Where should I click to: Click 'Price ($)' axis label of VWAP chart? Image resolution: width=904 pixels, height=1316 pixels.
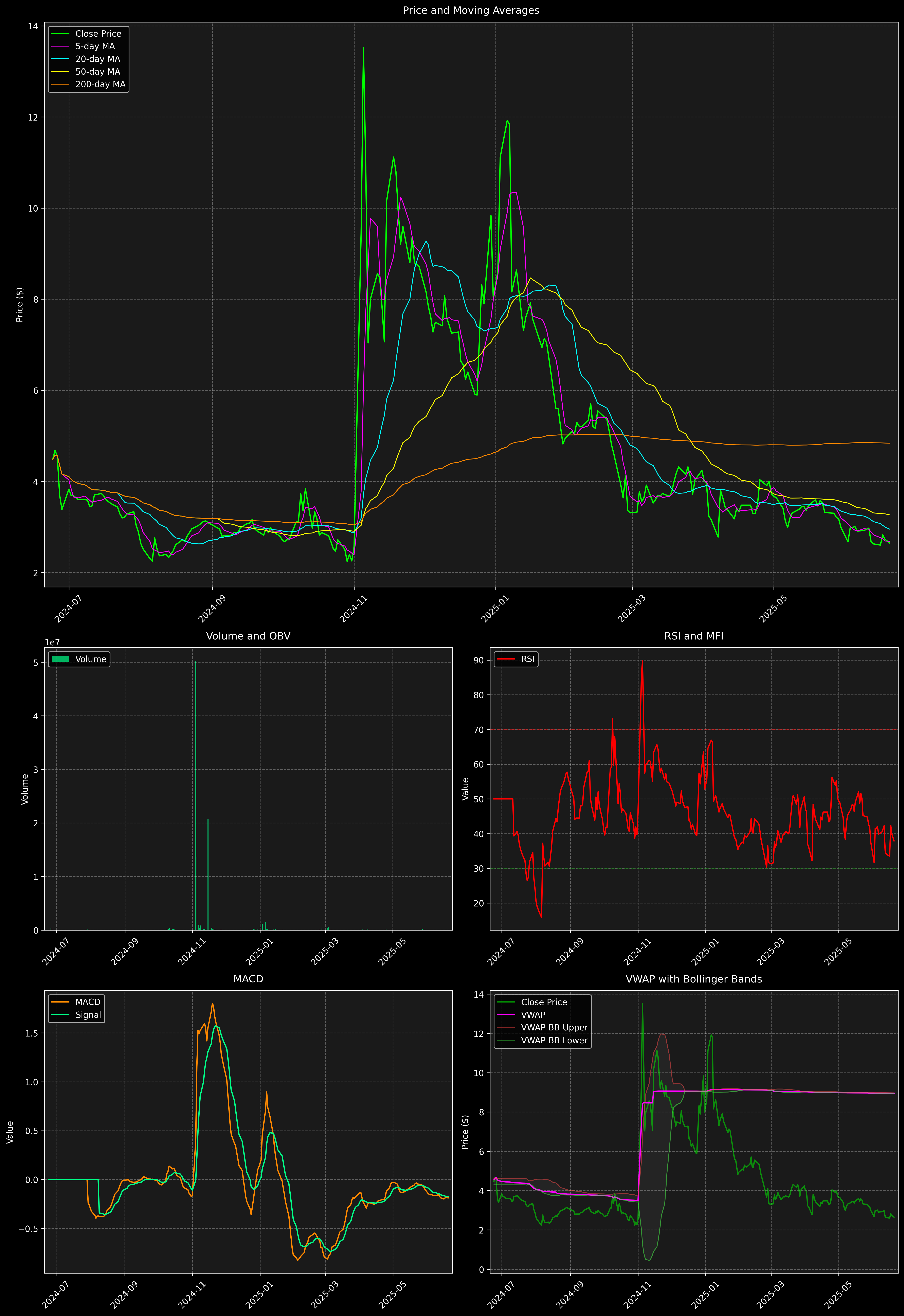point(466,1132)
